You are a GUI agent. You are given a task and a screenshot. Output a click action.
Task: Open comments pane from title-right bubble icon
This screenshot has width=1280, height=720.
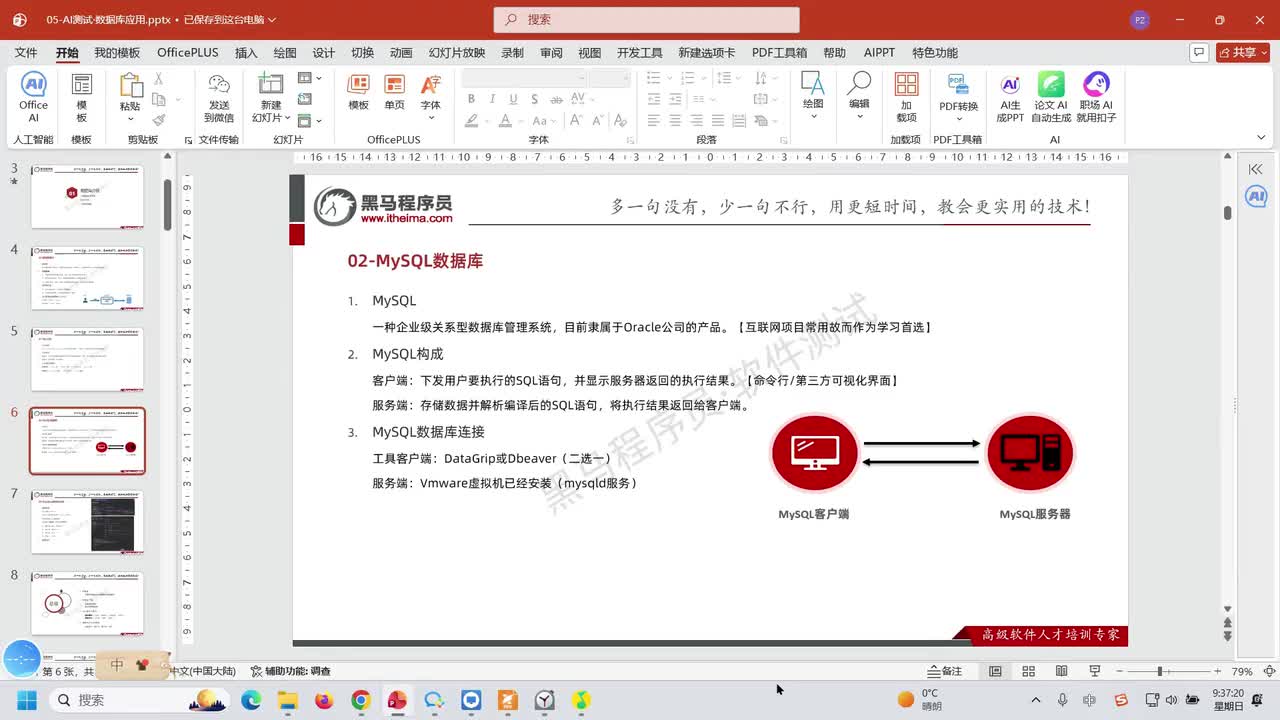(x=1198, y=52)
